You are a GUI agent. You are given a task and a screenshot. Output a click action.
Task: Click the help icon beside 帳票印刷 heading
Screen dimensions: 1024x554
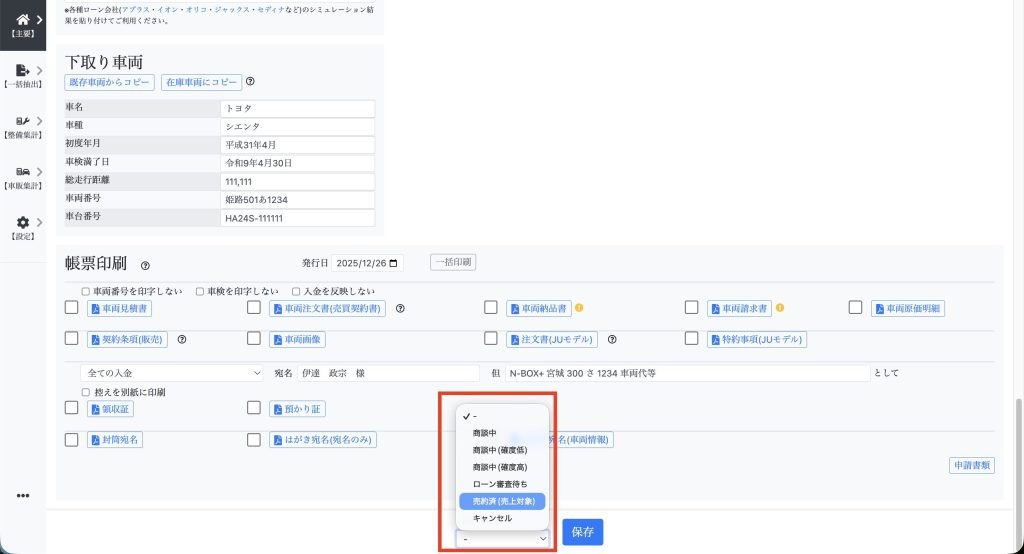click(x=145, y=265)
